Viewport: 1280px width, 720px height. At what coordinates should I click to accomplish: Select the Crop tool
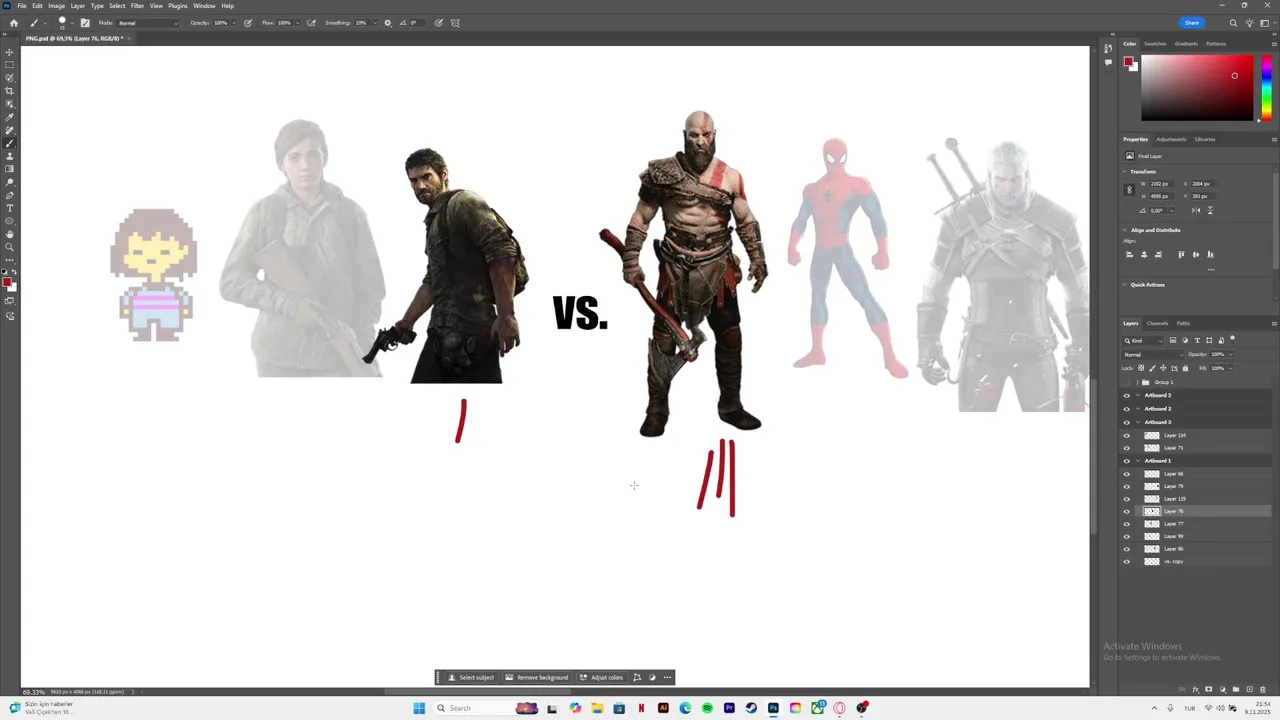coord(10,91)
